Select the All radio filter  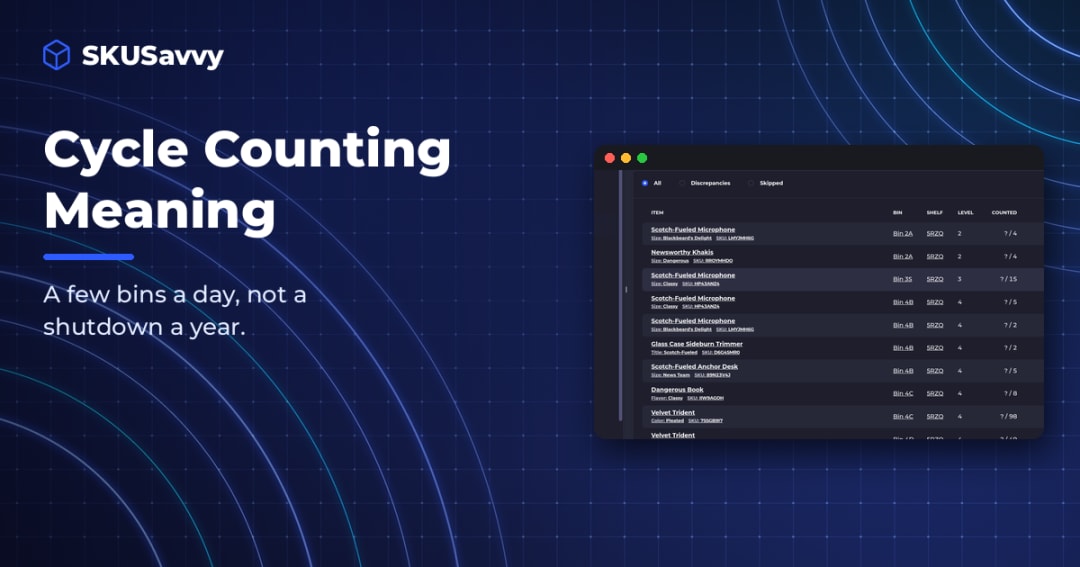645,183
